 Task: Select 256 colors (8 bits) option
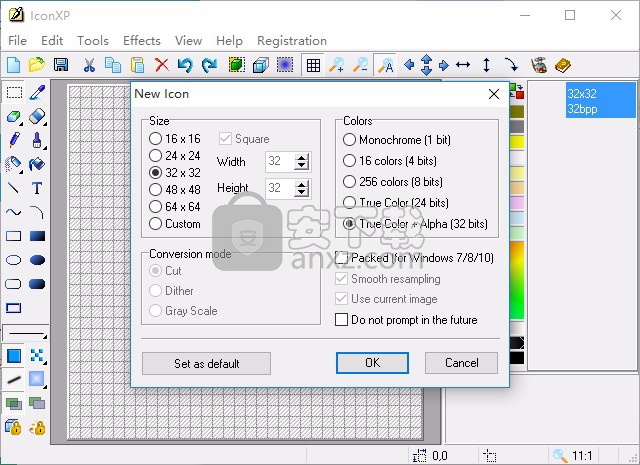tap(393, 182)
